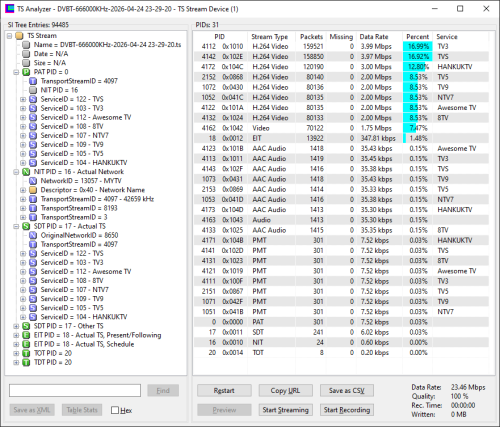500x427 pixels.
Task: Click the TS Analyzer app icon in title bar
Action: click(10, 9)
